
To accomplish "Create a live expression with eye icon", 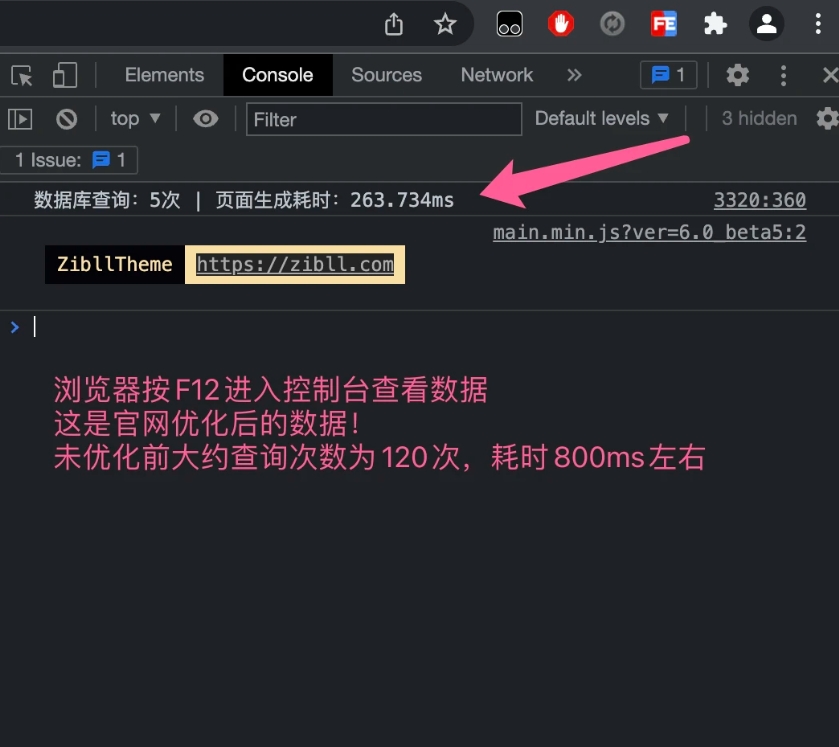I will click(205, 119).
